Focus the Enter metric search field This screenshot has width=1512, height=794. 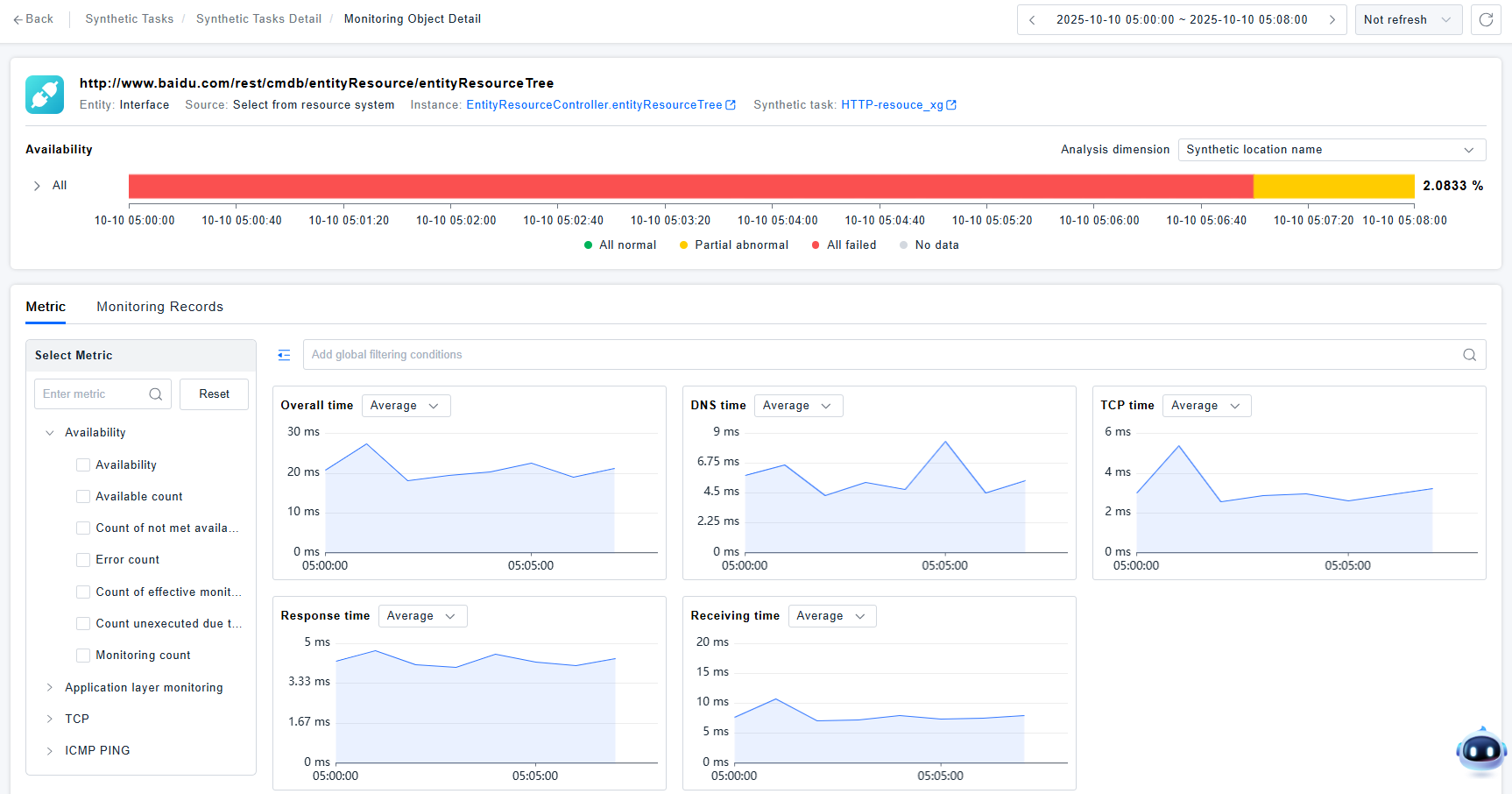[92, 394]
